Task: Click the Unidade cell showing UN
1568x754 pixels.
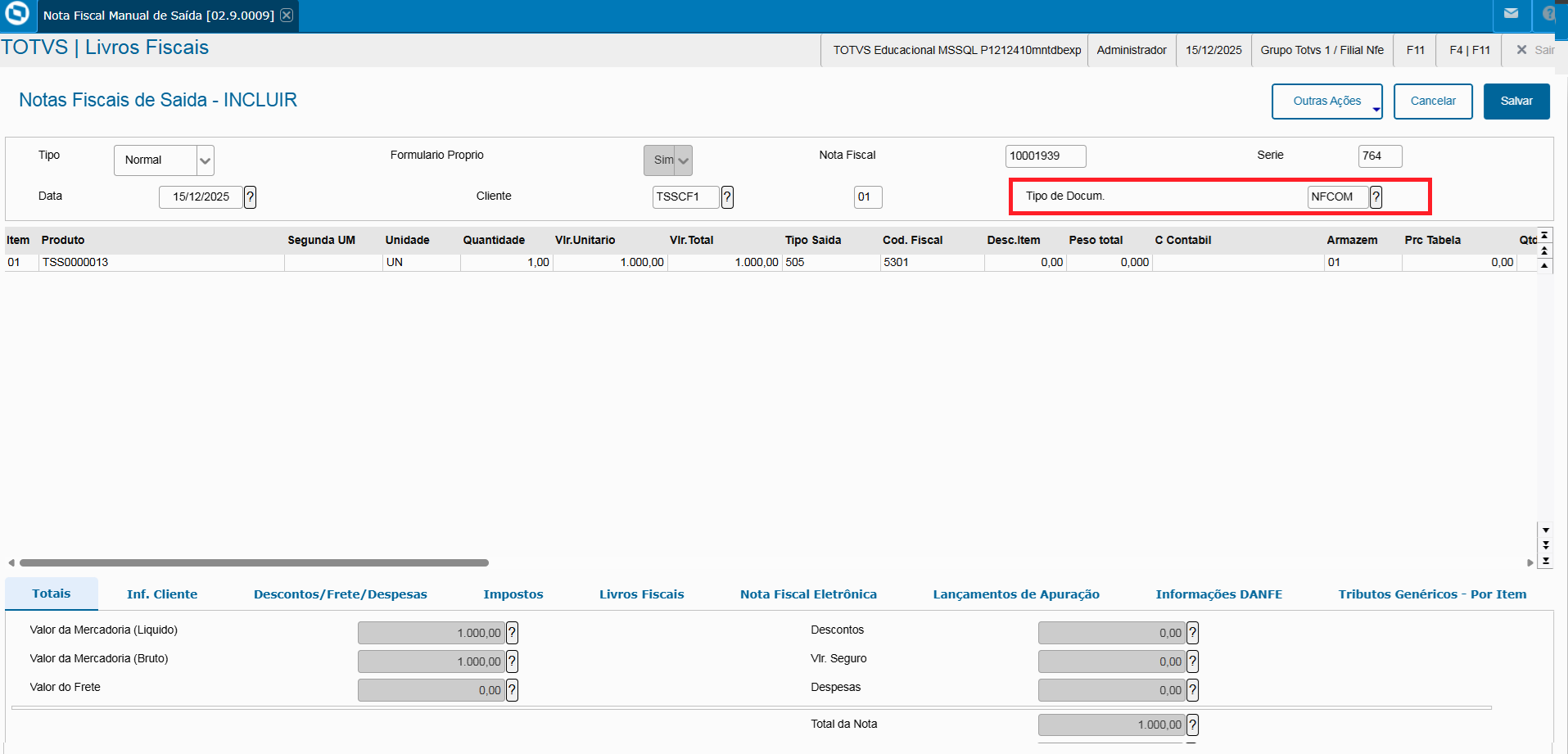Action: coord(422,263)
